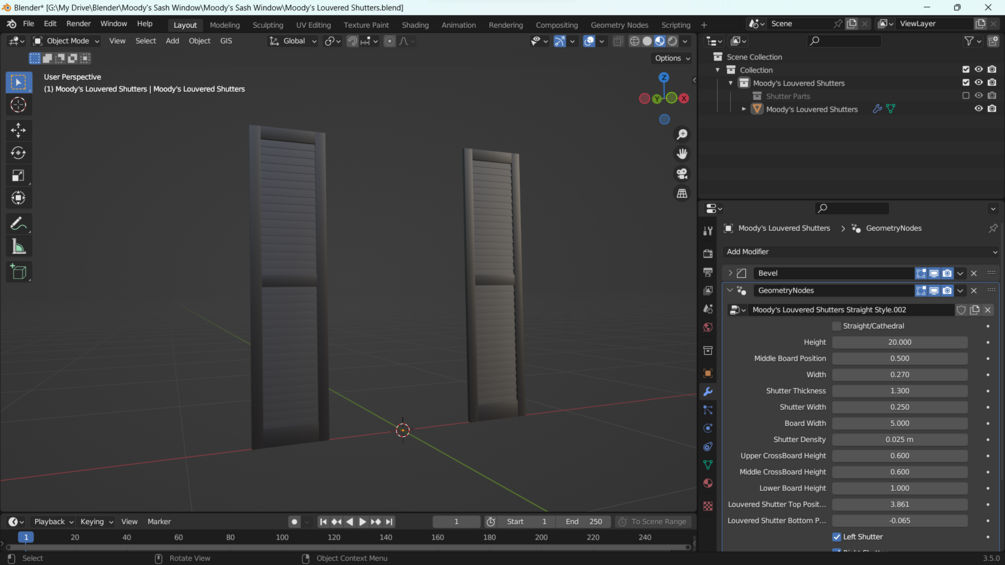This screenshot has height=565, width=1005.
Task: Uncheck the Left Shutter checkbox
Action: [x=837, y=537]
